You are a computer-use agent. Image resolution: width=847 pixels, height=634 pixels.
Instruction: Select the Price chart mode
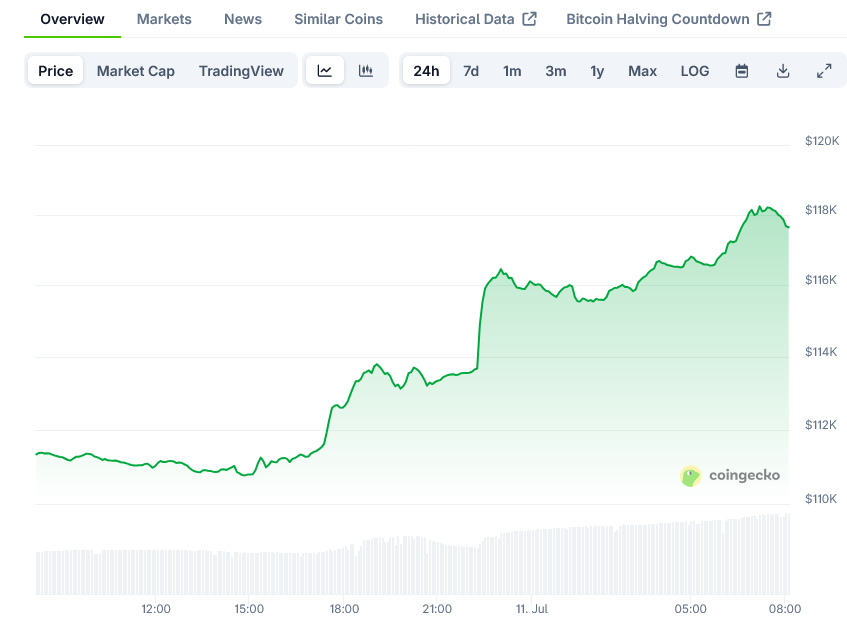[56, 71]
